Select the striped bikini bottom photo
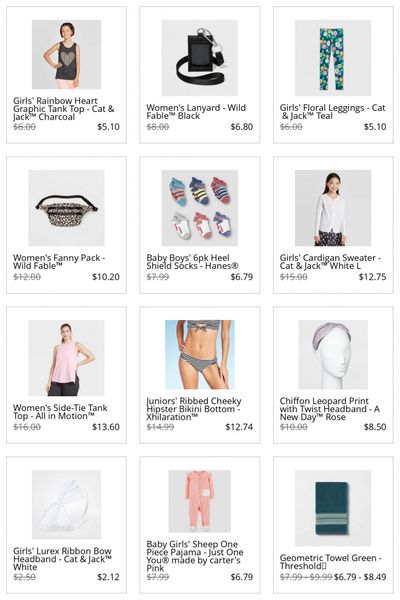Image resolution: width=400 pixels, height=600 pixels. point(199,354)
